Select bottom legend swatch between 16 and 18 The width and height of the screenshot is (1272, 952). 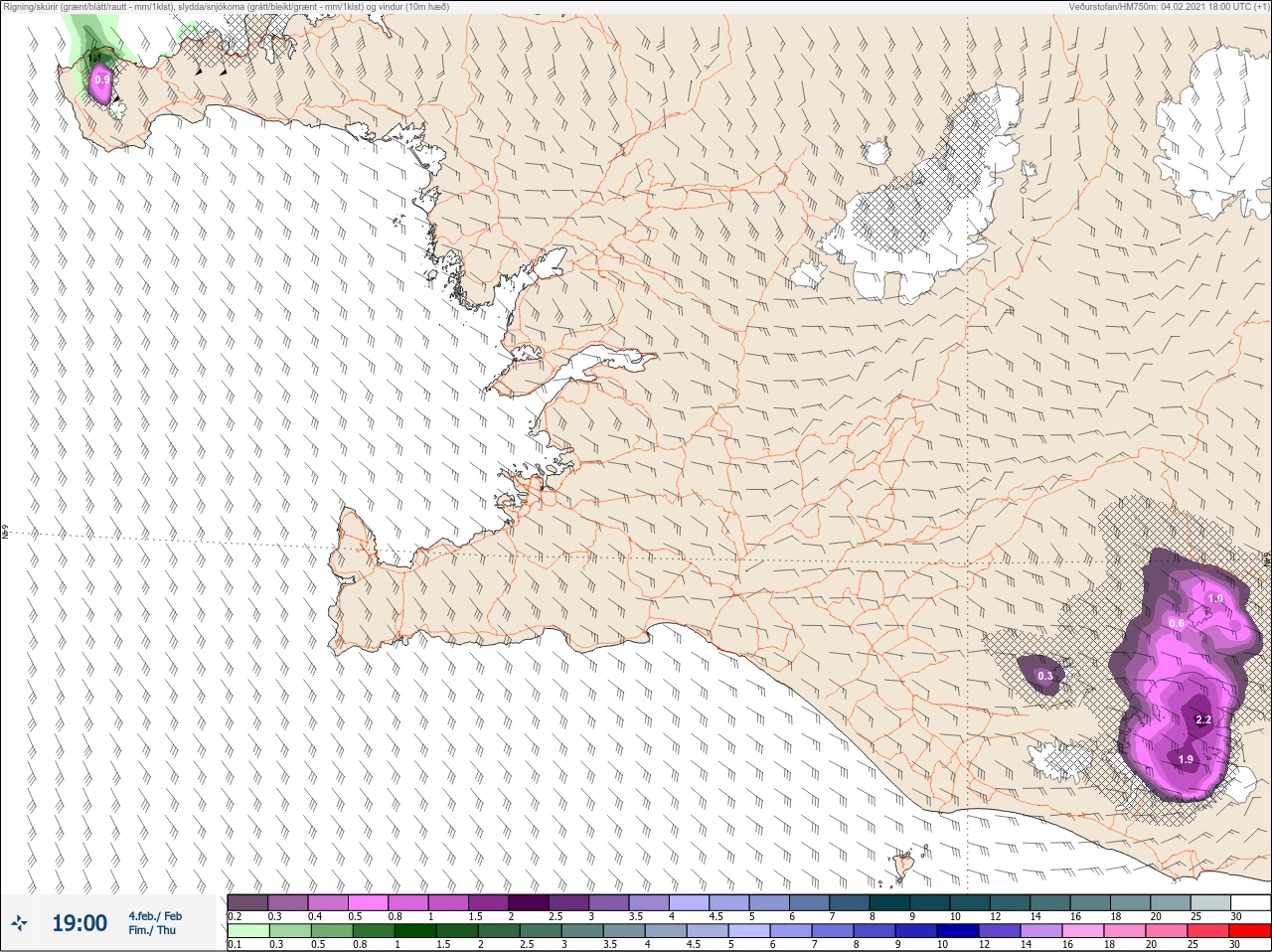pos(1083,931)
